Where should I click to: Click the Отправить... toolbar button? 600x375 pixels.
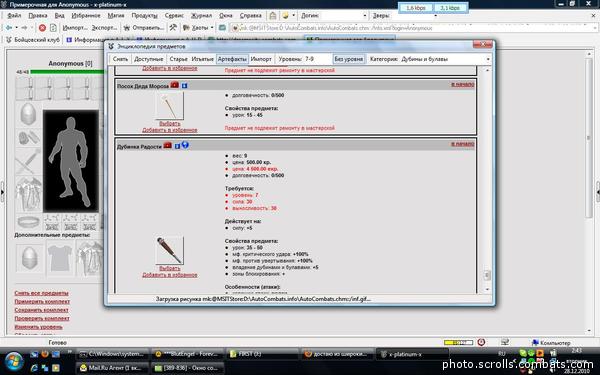144,28
